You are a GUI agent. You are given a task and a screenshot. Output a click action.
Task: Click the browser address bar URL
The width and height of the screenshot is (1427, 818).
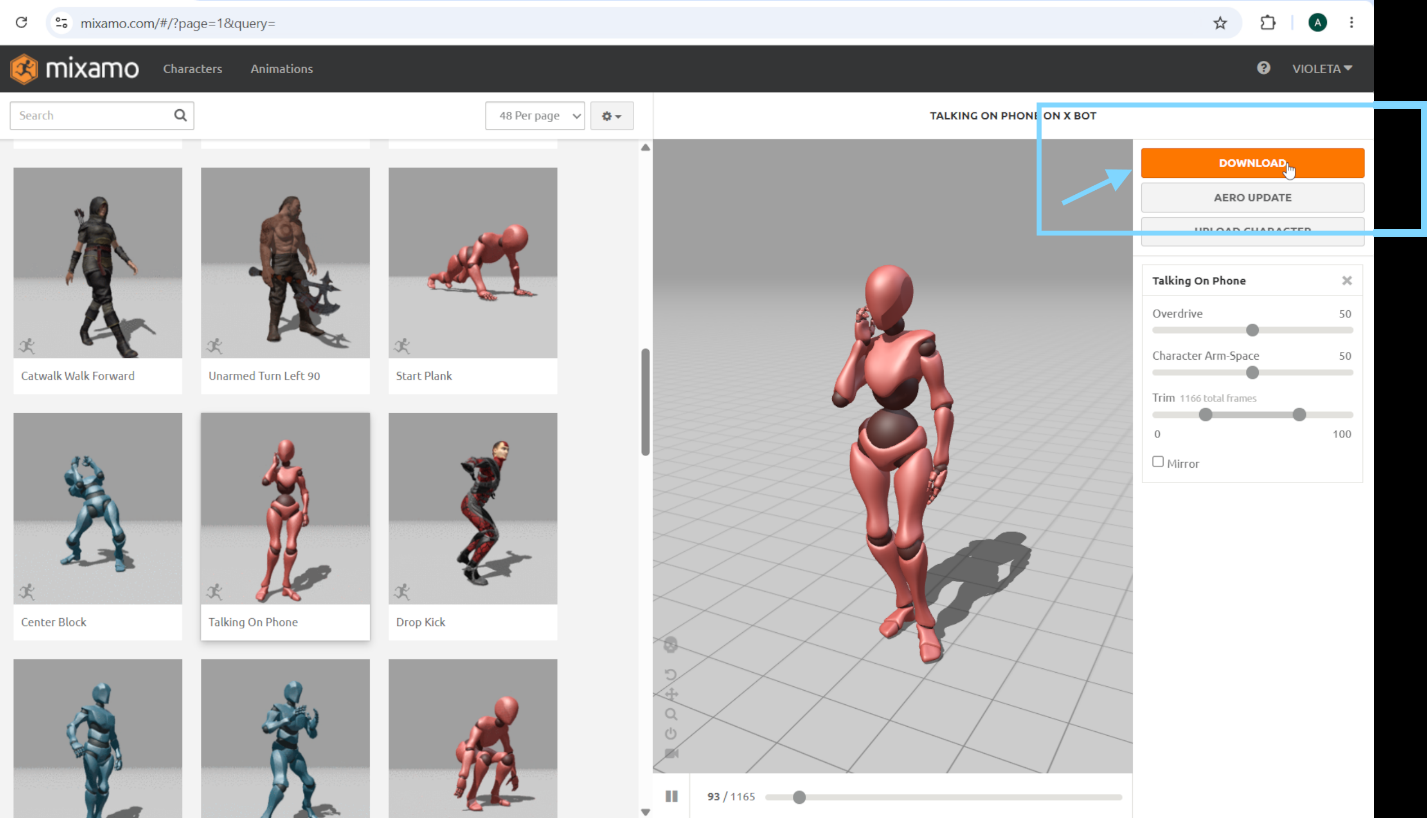coord(177,22)
